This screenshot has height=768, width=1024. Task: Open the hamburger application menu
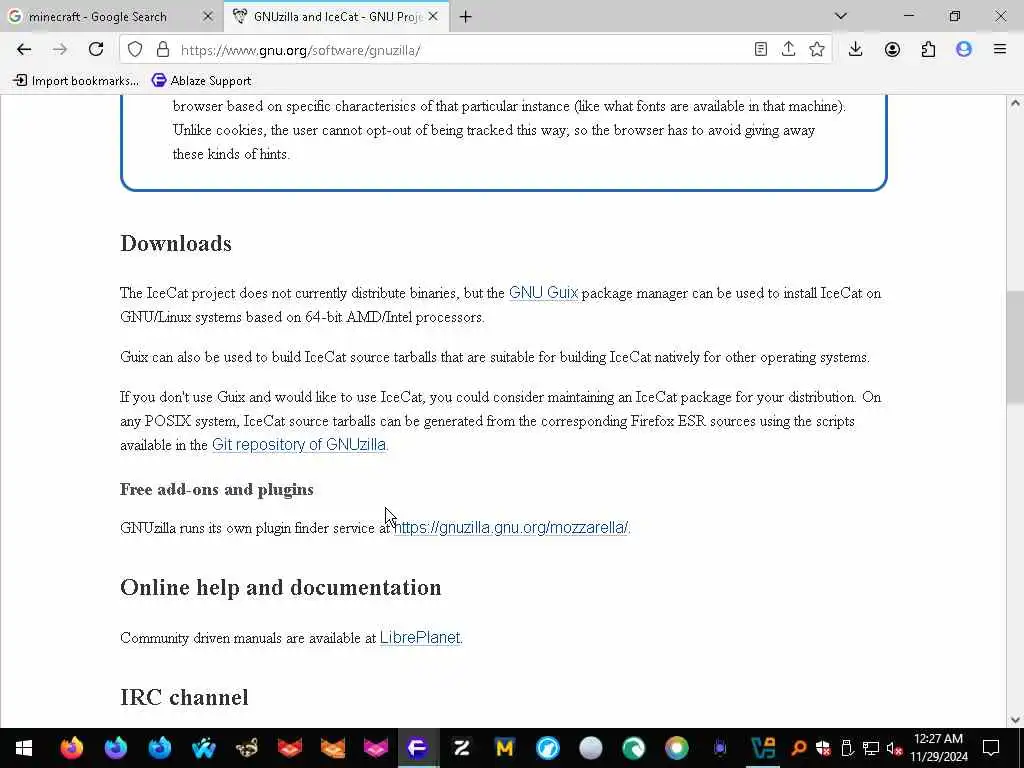click(x=1000, y=50)
